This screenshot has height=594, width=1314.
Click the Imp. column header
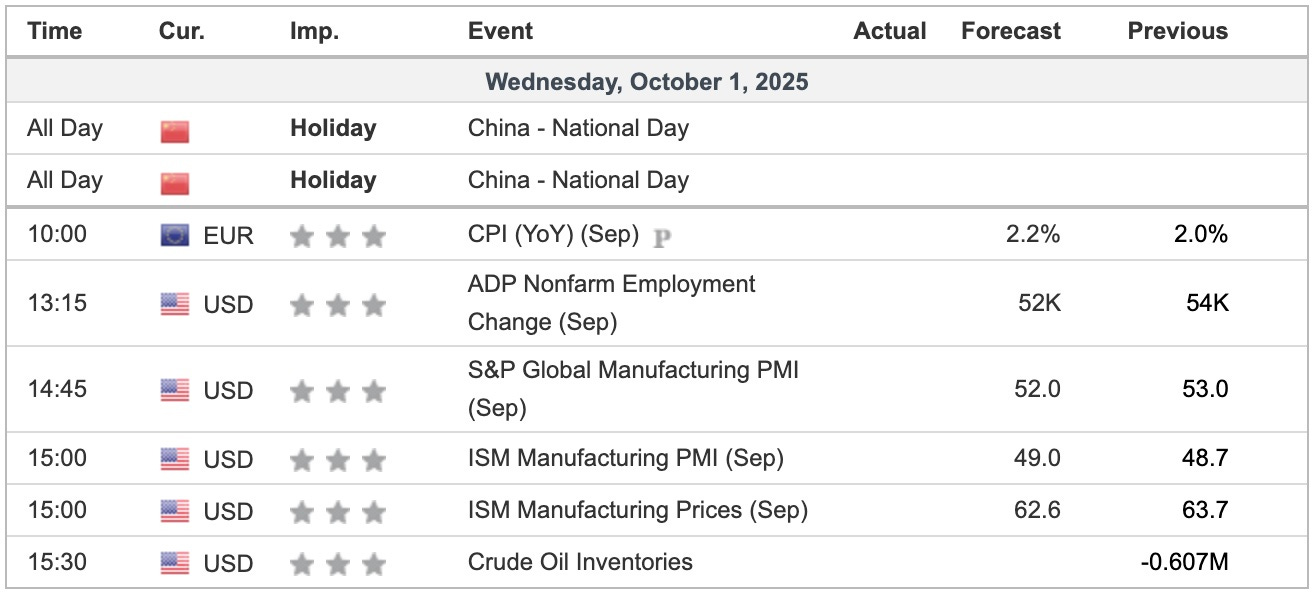[315, 31]
